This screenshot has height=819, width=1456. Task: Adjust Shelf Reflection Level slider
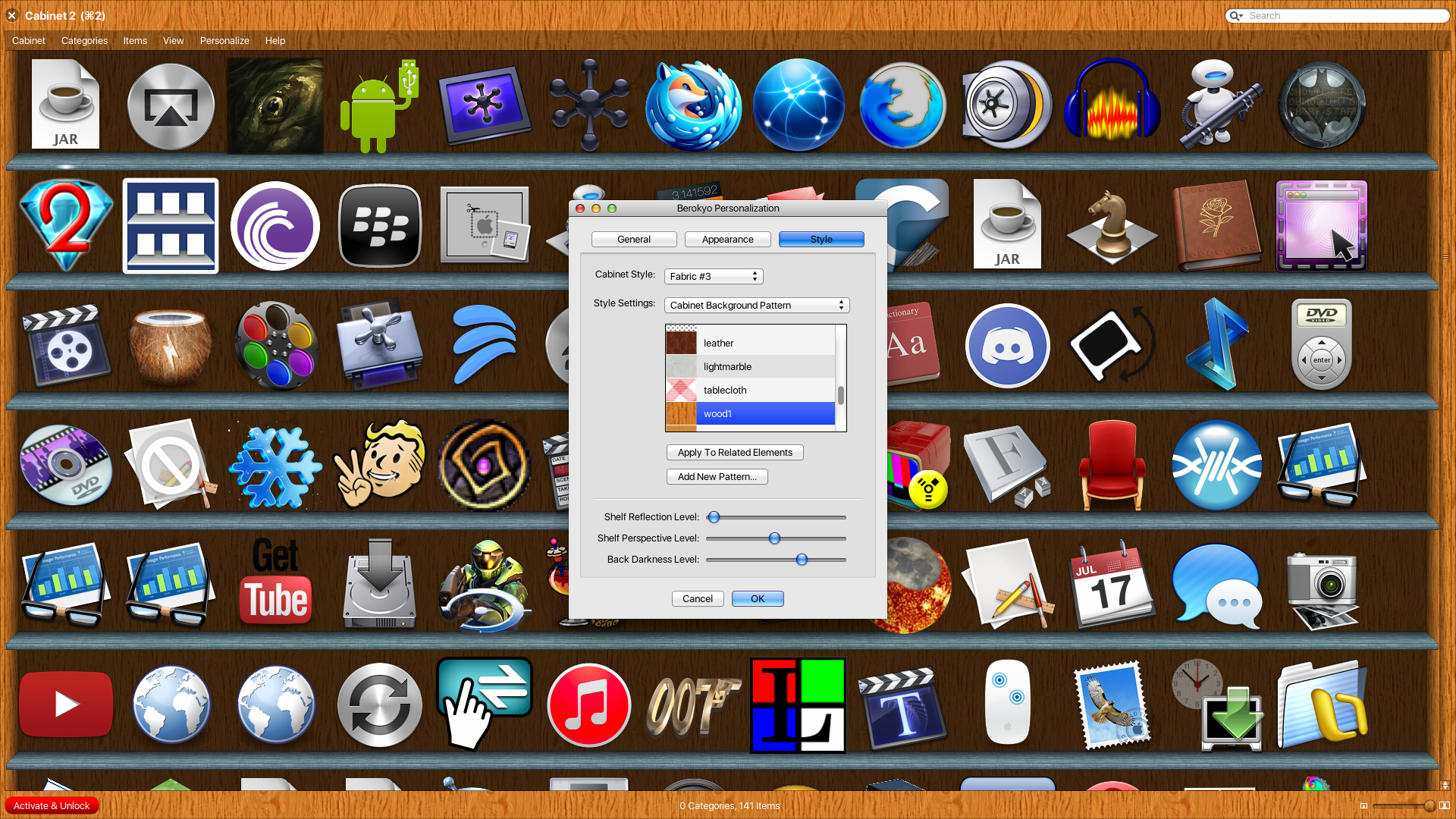tap(714, 517)
